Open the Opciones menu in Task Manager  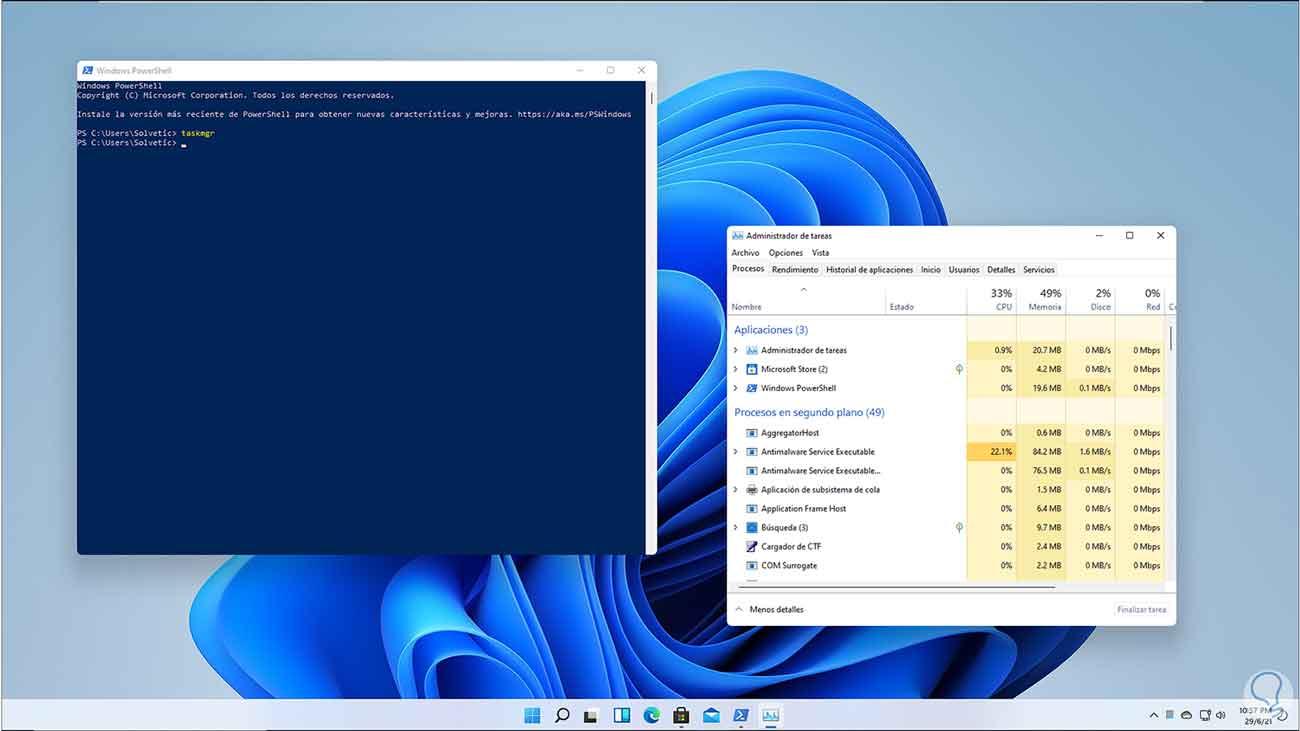[785, 252]
